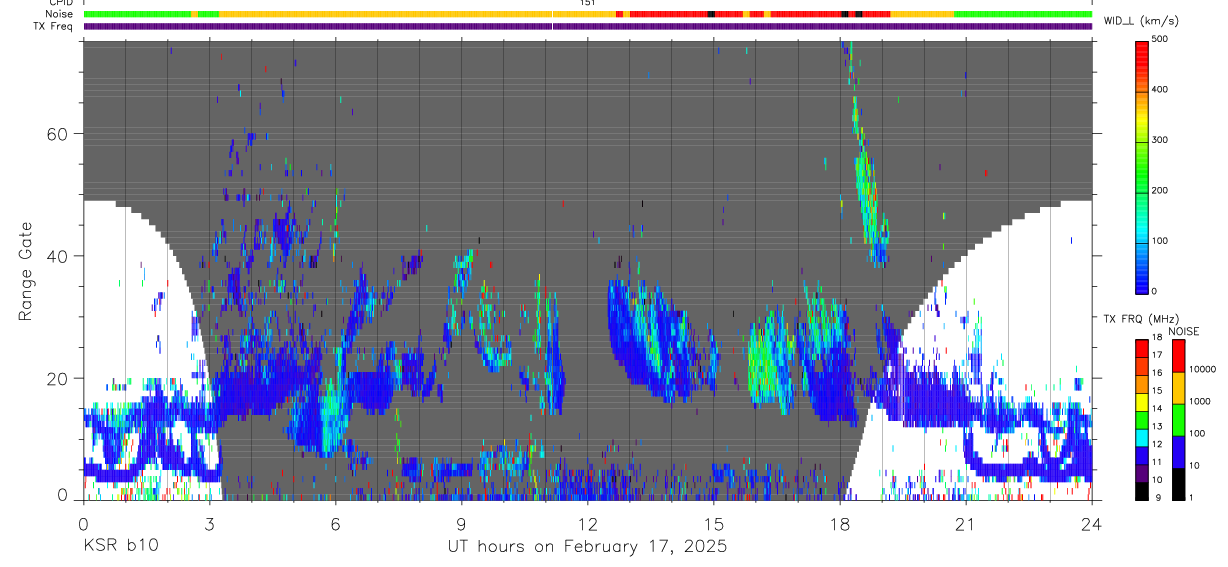Click the '17' label on TX FRQ legend
Image resolution: width=1228 pixels, height=567 pixels.
click(x=1158, y=355)
